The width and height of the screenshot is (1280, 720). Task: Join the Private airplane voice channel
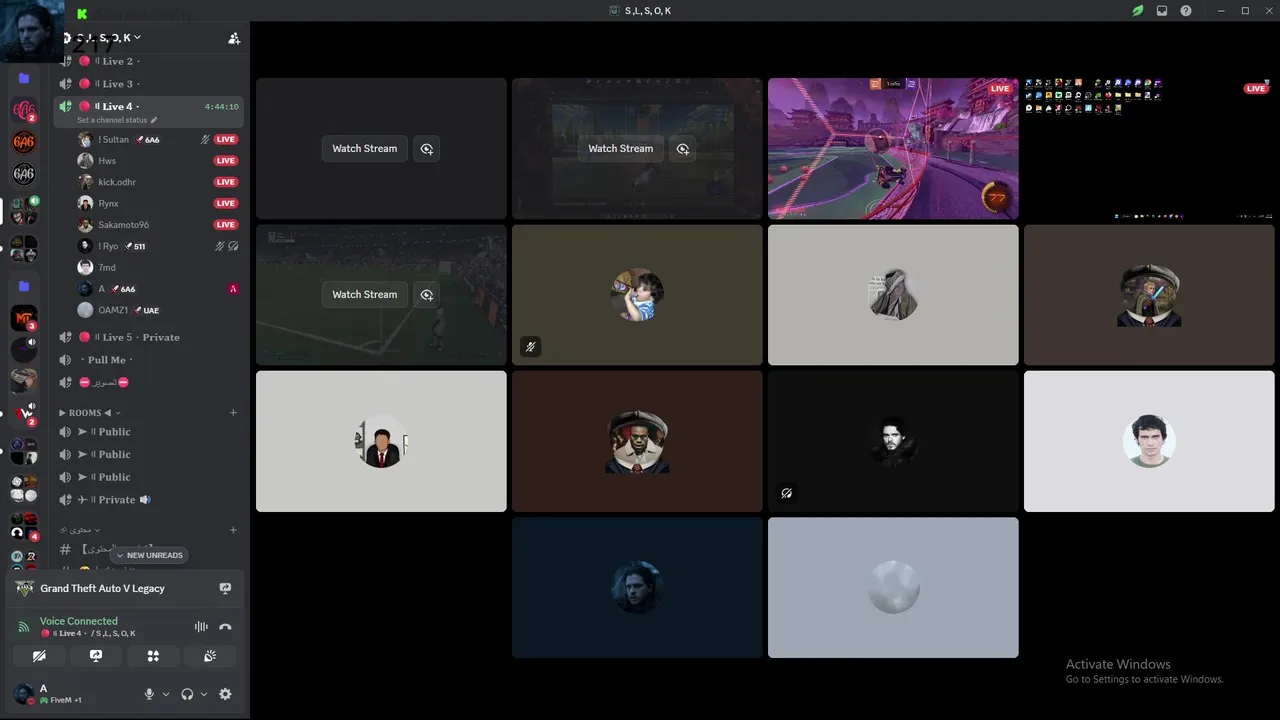pyautogui.click(x=150, y=500)
